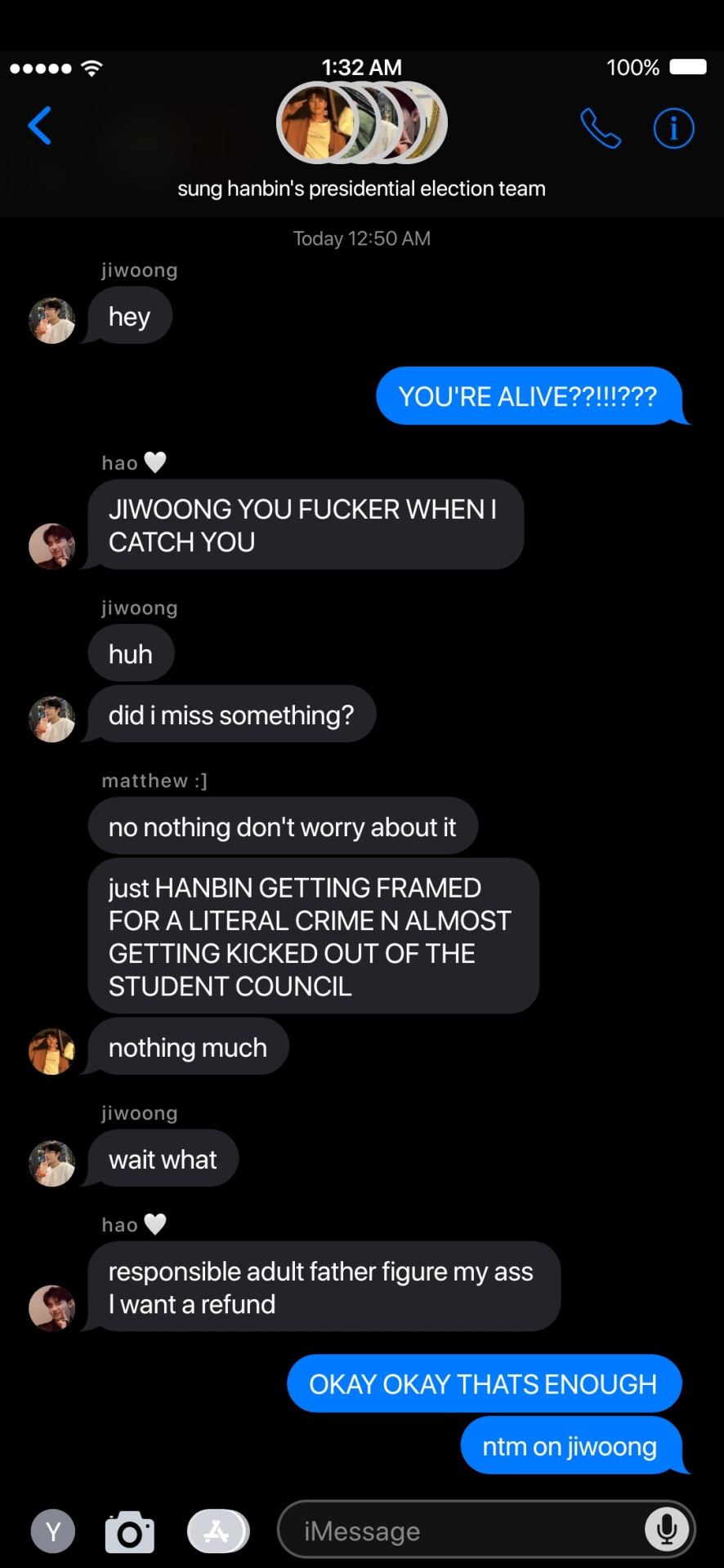Tap the battery indicator in status bar

(x=688, y=67)
